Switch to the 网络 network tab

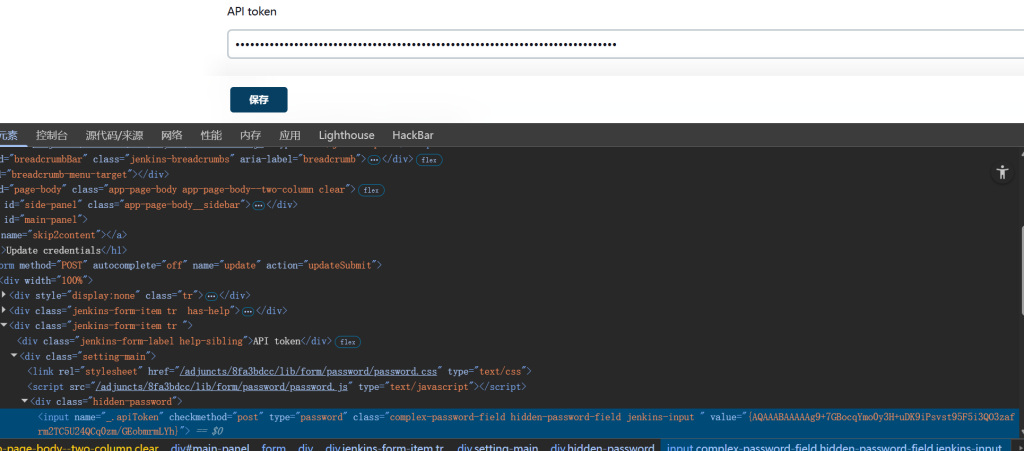tap(172, 136)
